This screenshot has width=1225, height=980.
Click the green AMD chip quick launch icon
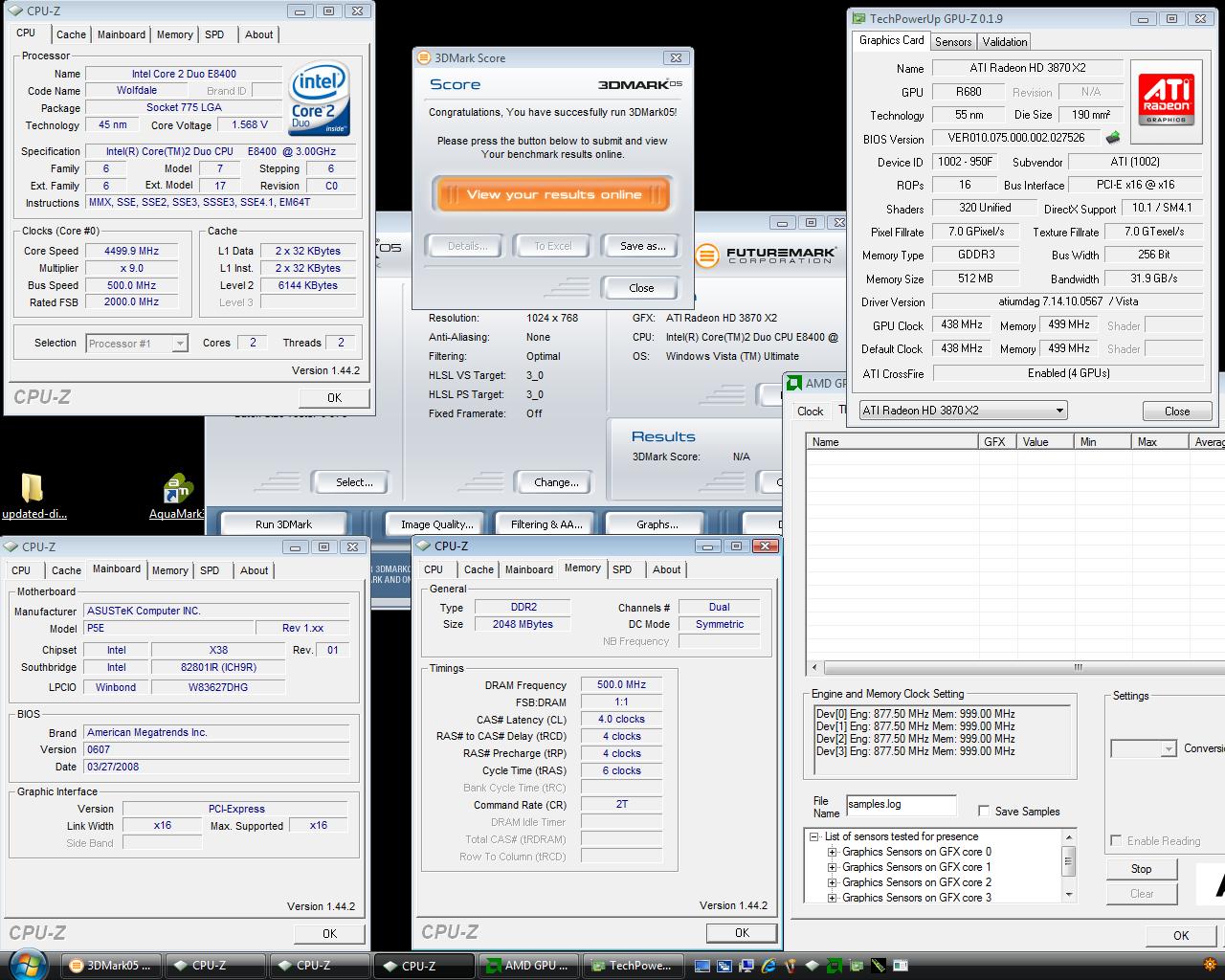[x=835, y=966]
